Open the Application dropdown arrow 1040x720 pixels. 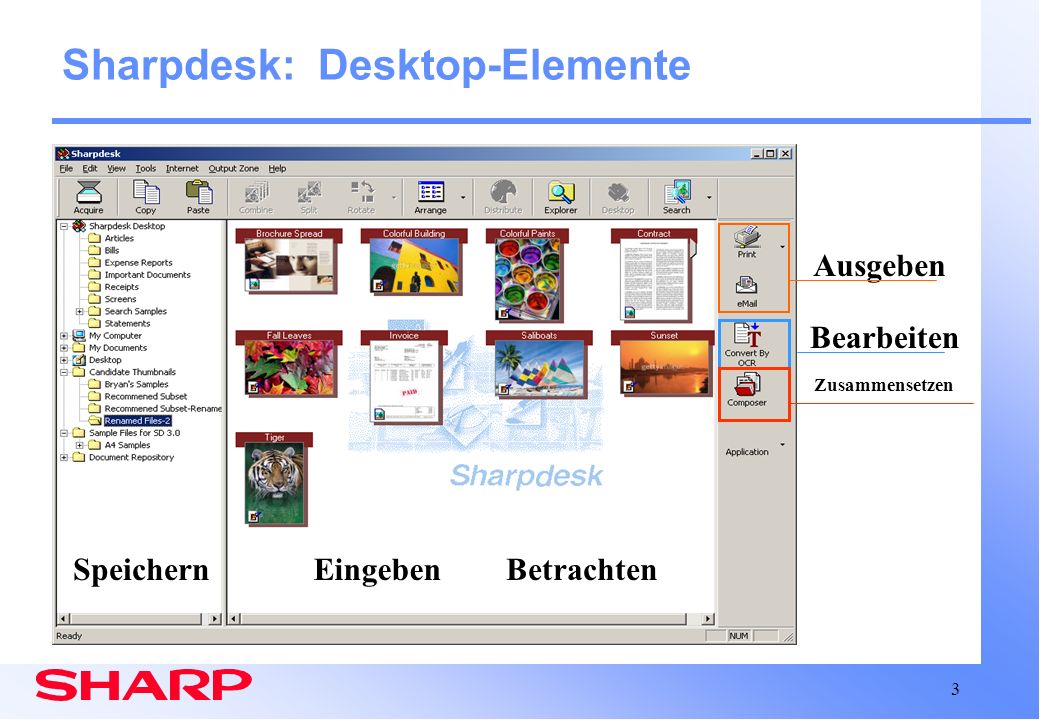pos(783,445)
